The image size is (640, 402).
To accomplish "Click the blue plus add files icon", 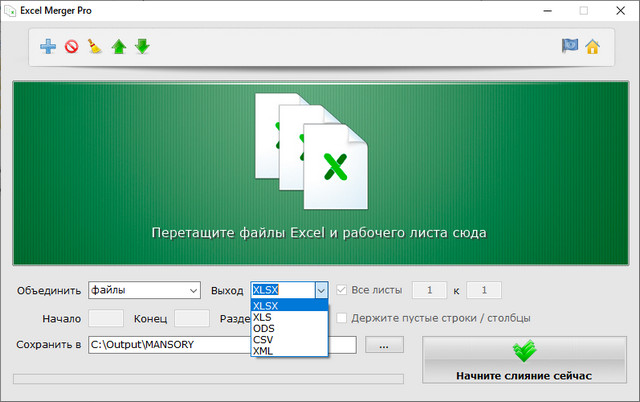I will click(x=48, y=46).
